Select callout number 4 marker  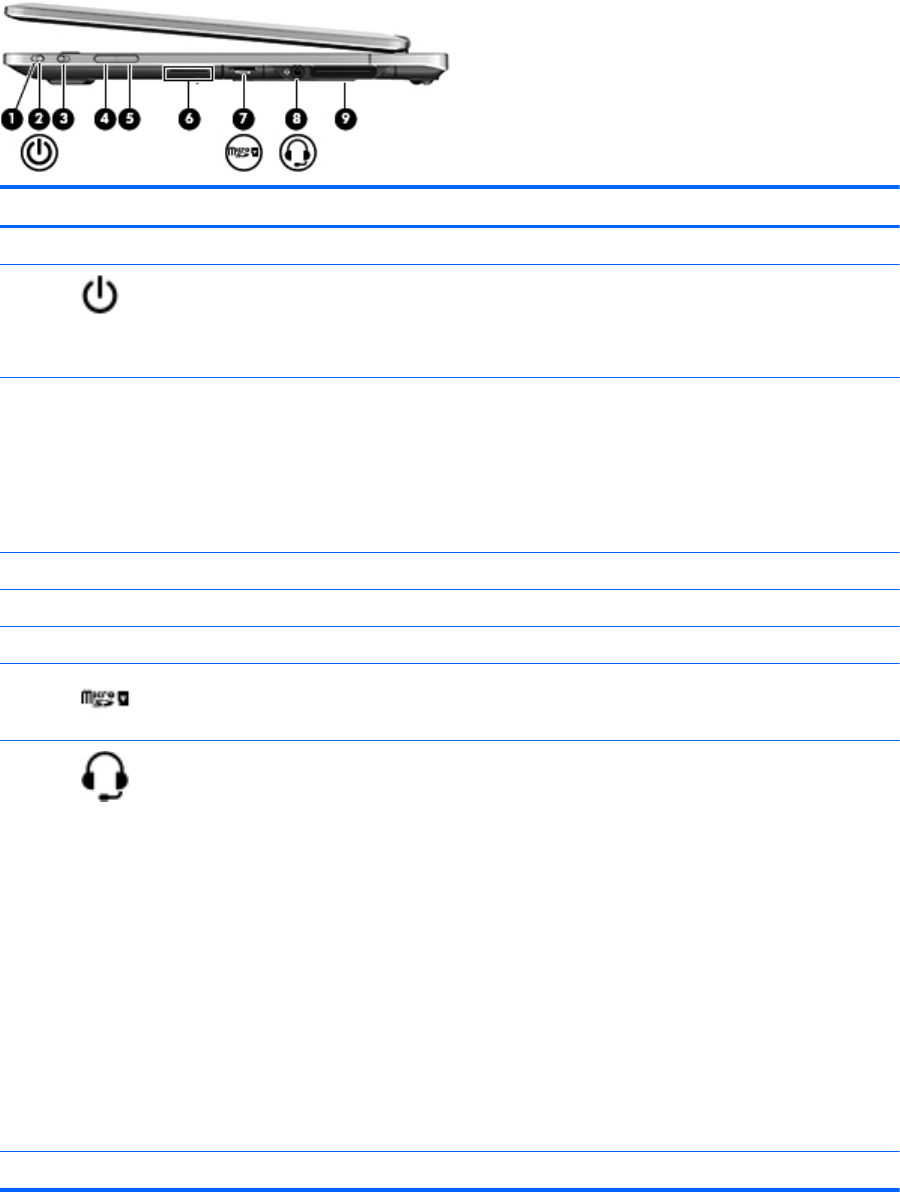(x=105, y=119)
